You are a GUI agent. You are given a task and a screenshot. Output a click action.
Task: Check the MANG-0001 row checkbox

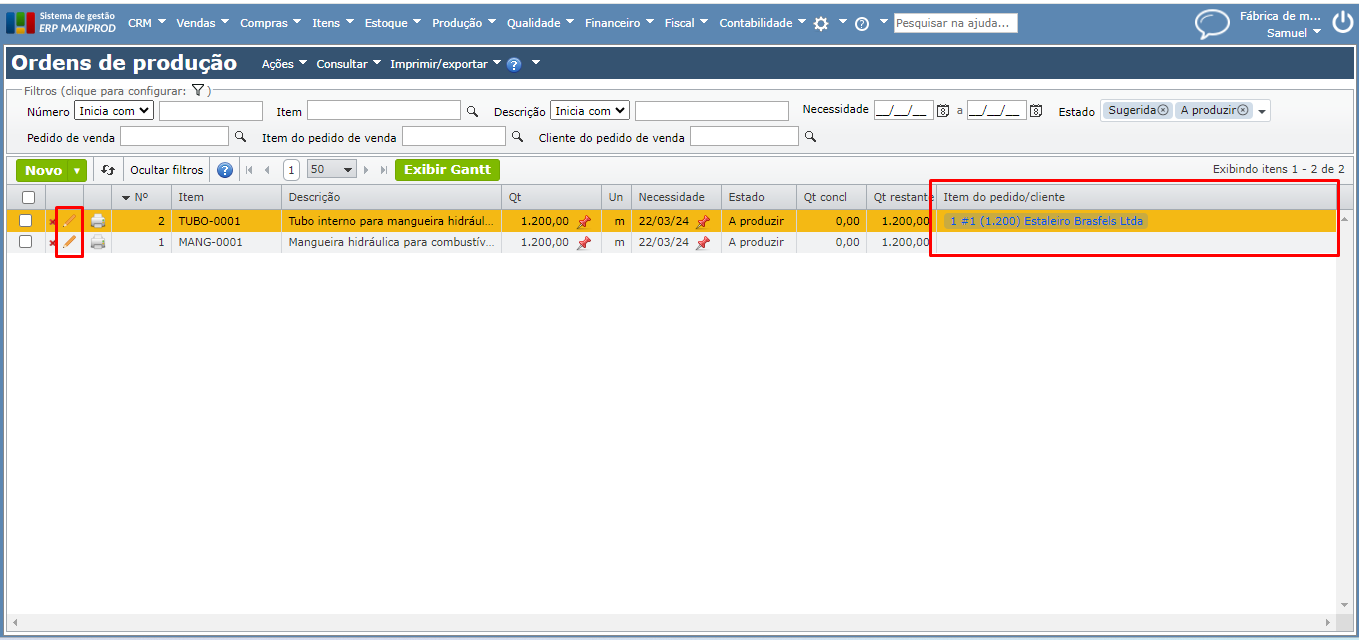(x=26, y=242)
